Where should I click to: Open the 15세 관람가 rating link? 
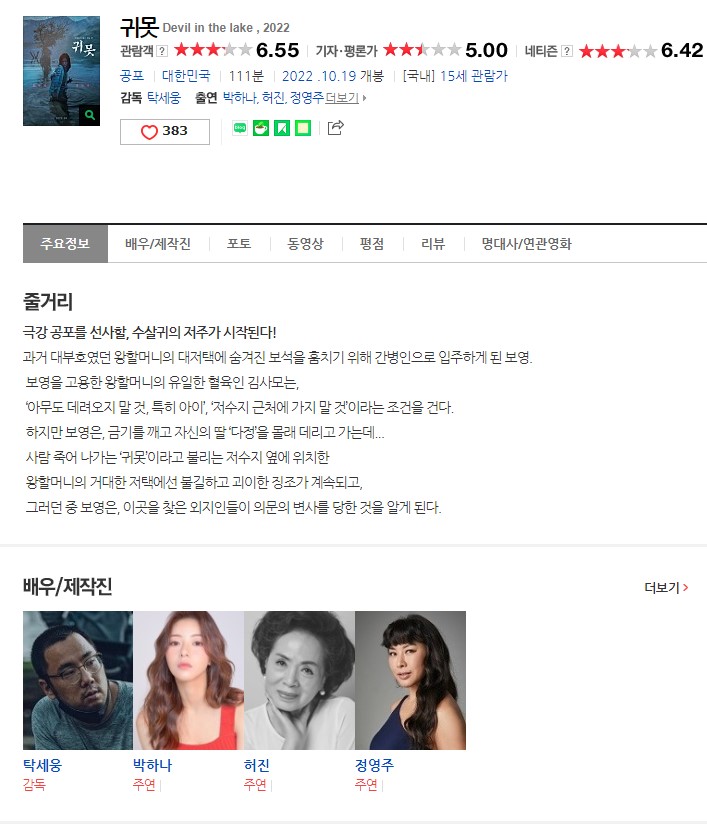pyautogui.click(x=473, y=76)
